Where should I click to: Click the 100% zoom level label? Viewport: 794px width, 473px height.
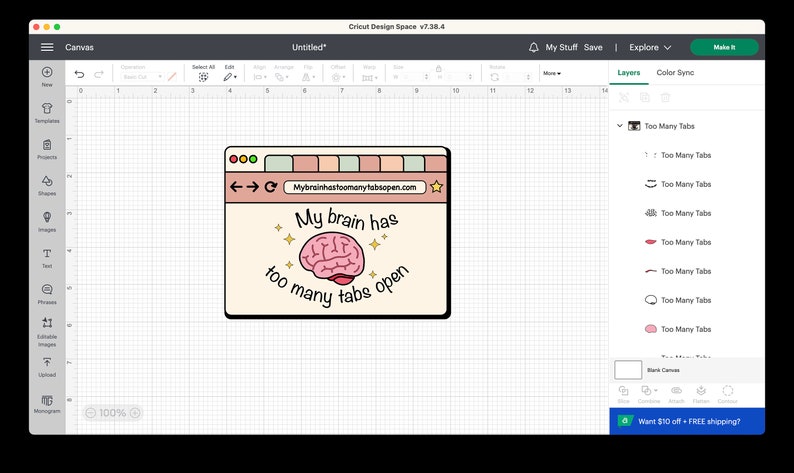pyautogui.click(x=112, y=413)
